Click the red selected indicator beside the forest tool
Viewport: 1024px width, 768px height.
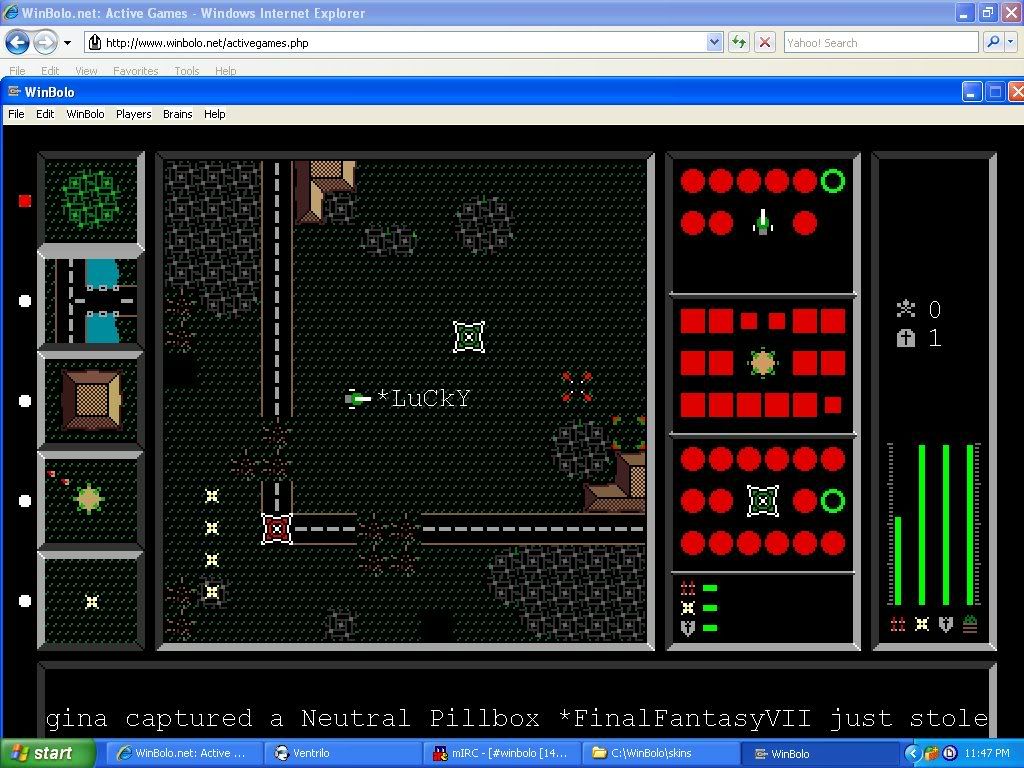pyautogui.click(x=25, y=201)
